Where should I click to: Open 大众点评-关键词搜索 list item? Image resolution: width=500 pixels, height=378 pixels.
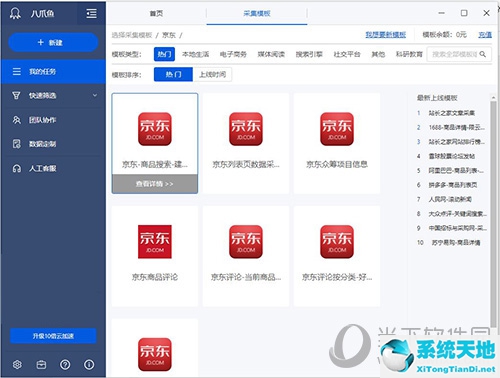pyautogui.click(x=457, y=214)
